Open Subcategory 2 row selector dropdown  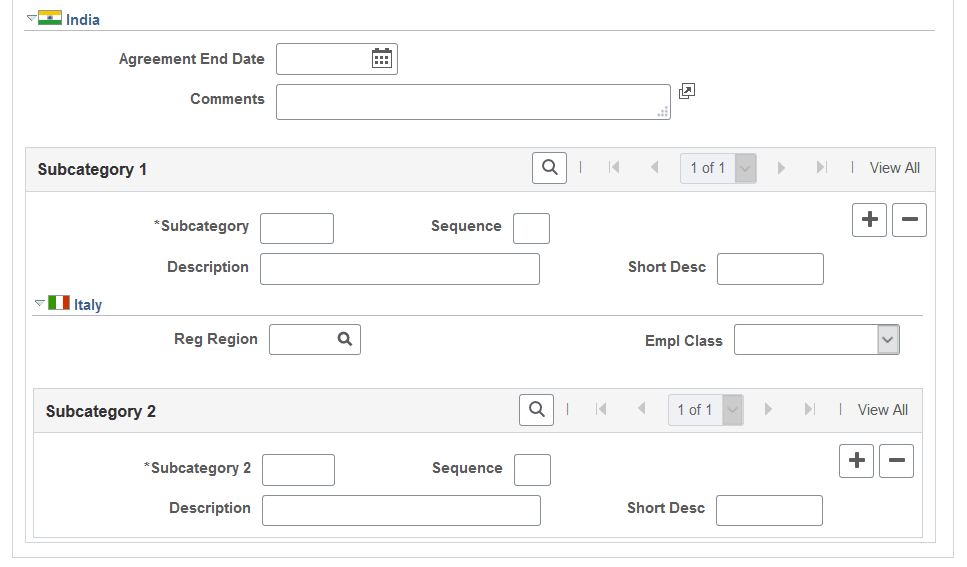[732, 409]
